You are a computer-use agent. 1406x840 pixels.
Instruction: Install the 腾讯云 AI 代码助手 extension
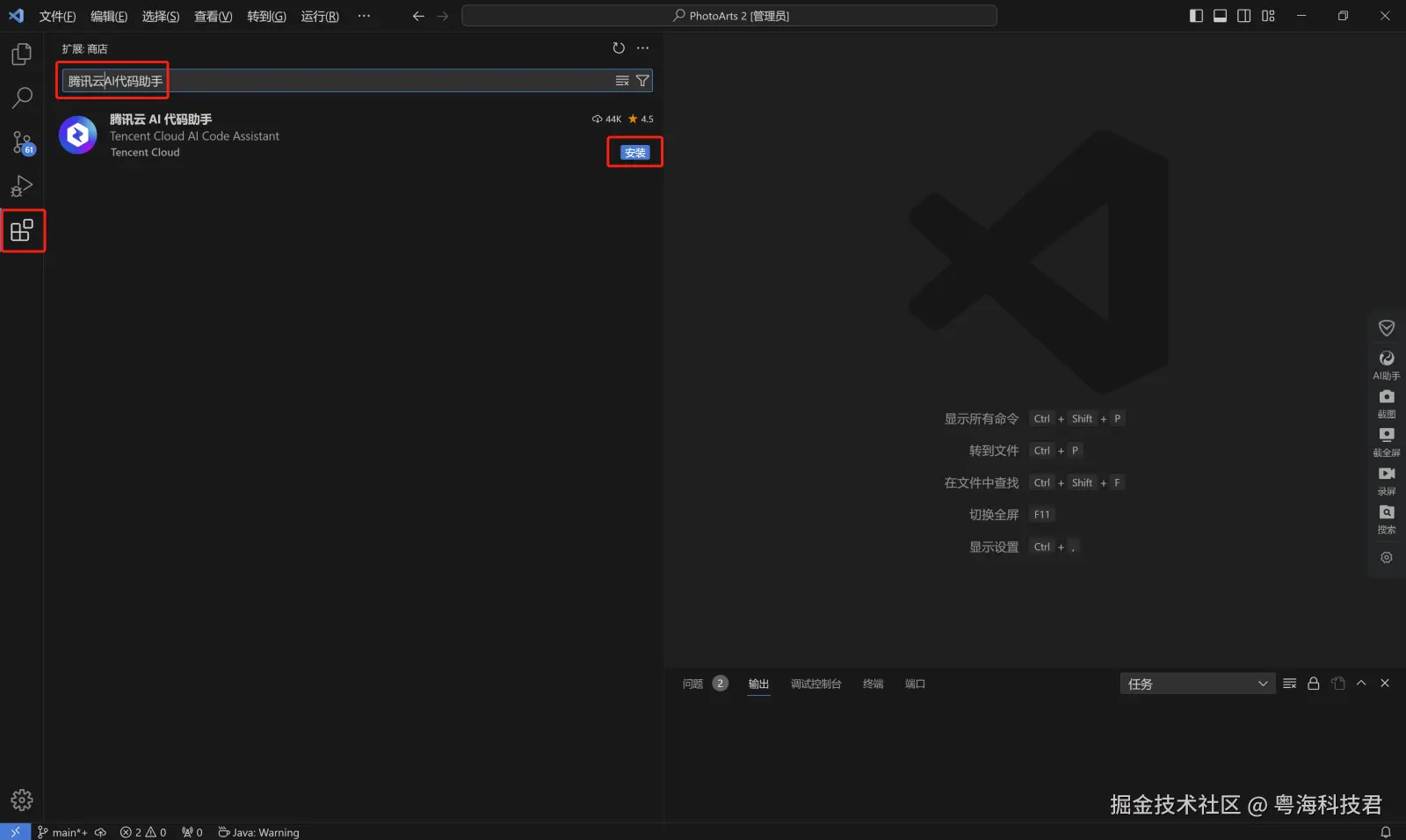(x=634, y=153)
